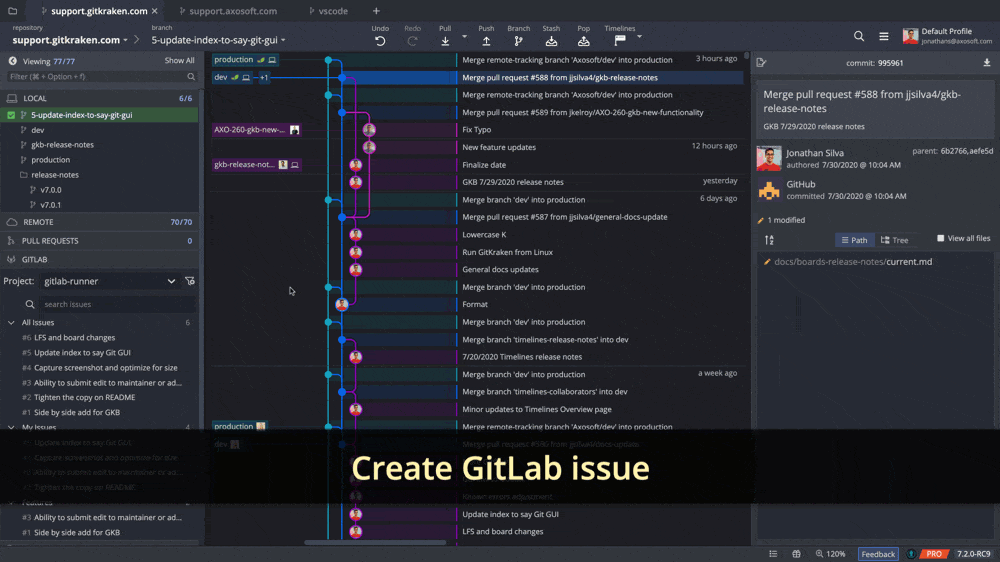
Task: Click the Redo toolbar icon
Action: 413,41
